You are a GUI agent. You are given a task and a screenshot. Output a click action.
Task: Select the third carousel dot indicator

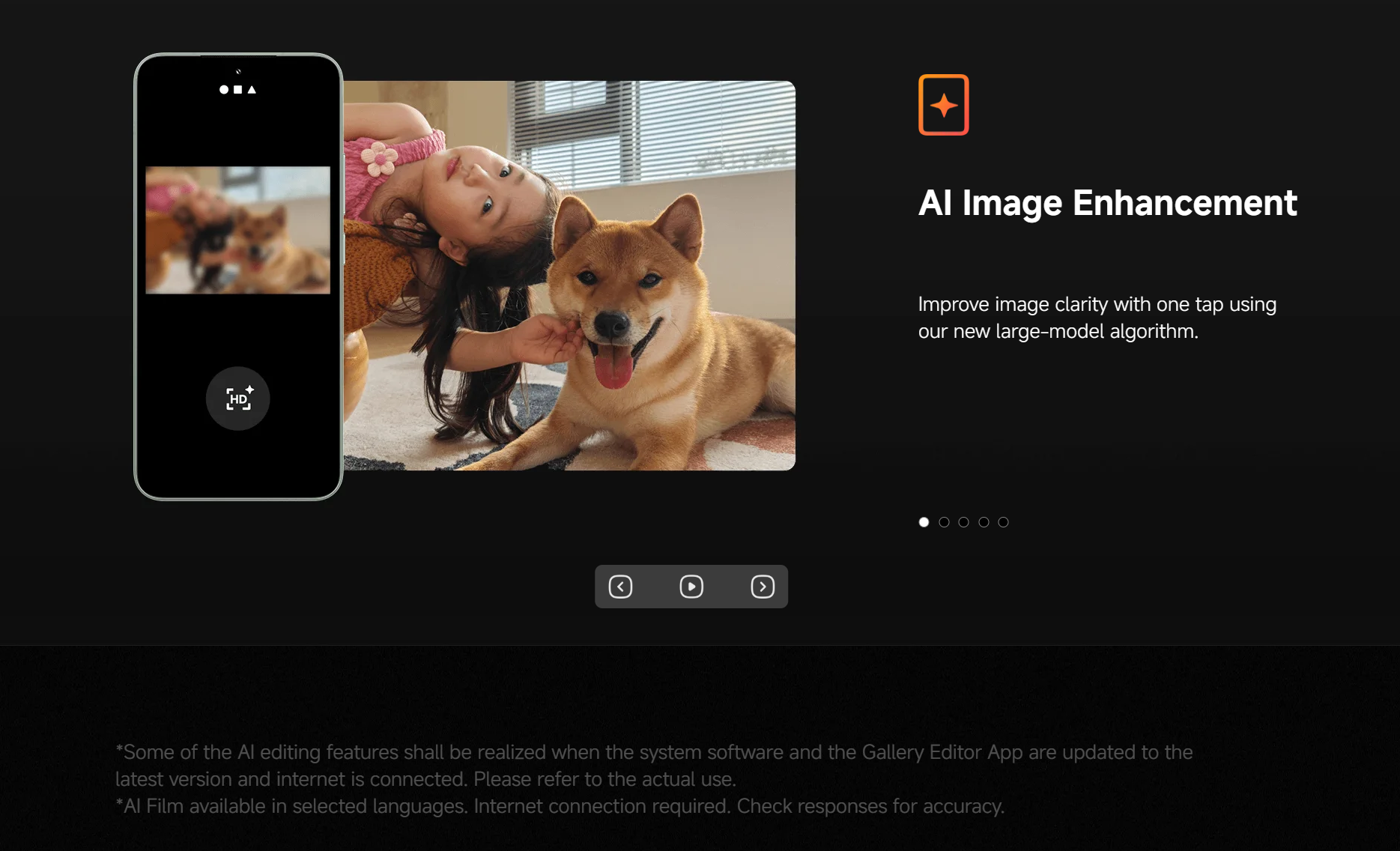click(963, 522)
